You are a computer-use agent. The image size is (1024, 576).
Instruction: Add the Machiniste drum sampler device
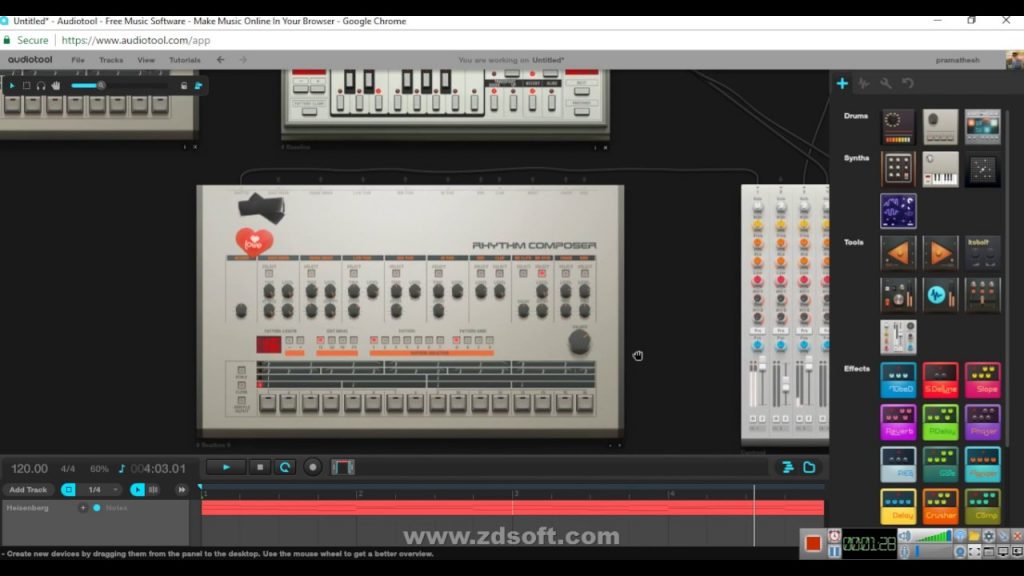tap(940, 127)
